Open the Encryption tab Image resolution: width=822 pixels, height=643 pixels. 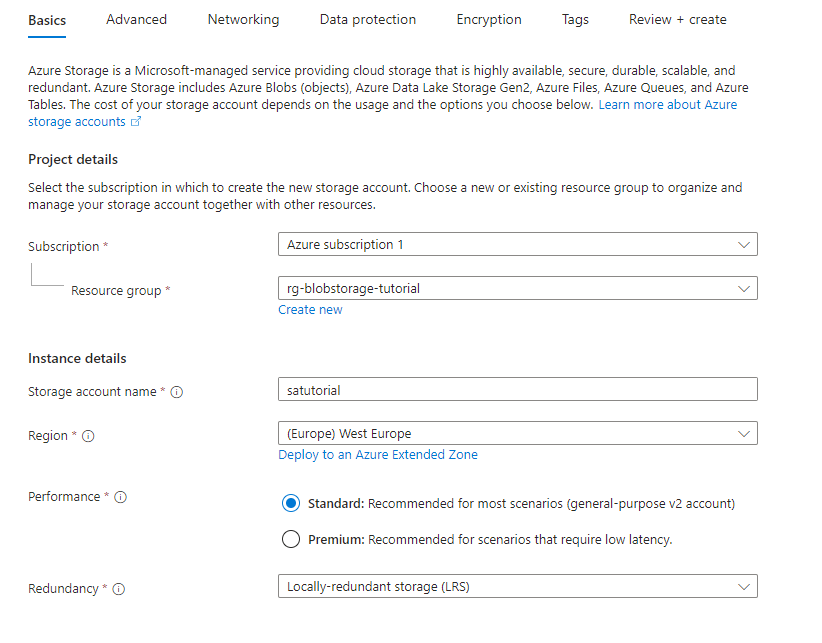click(489, 20)
